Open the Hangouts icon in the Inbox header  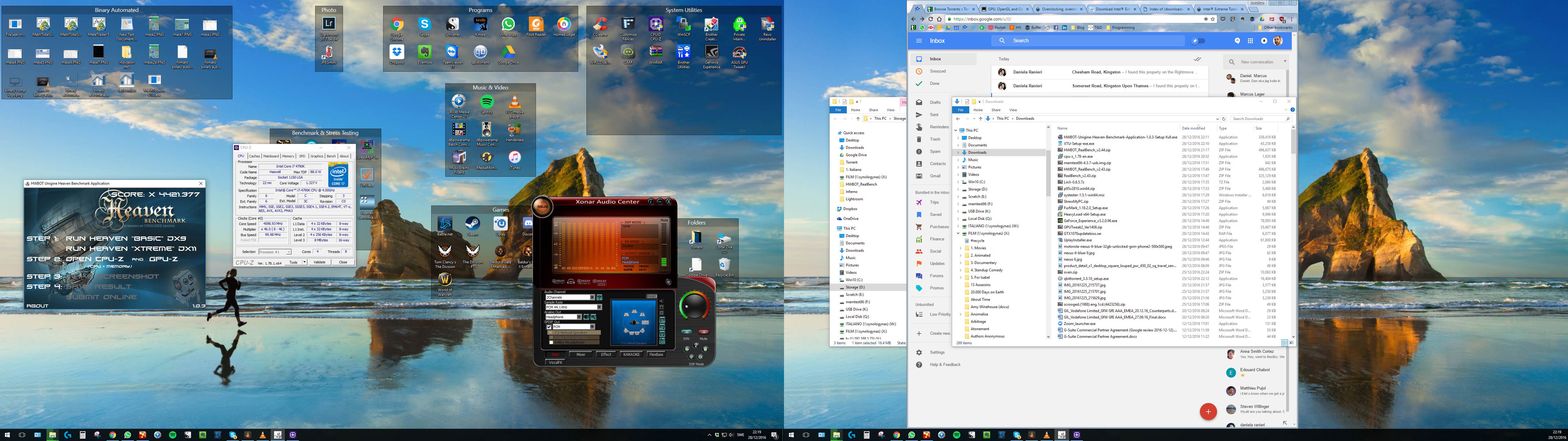1237,41
